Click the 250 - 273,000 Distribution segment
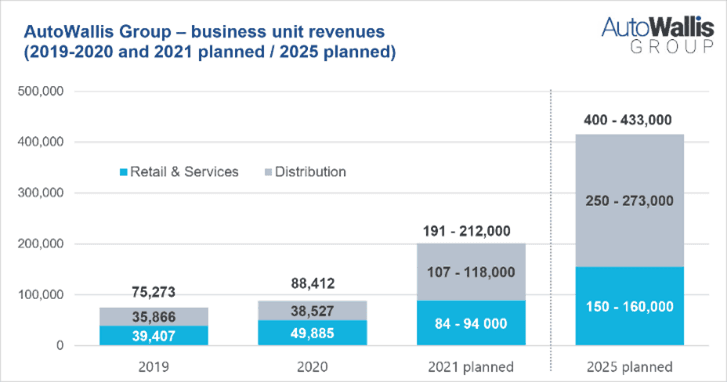The image size is (727, 382). (630, 201)
